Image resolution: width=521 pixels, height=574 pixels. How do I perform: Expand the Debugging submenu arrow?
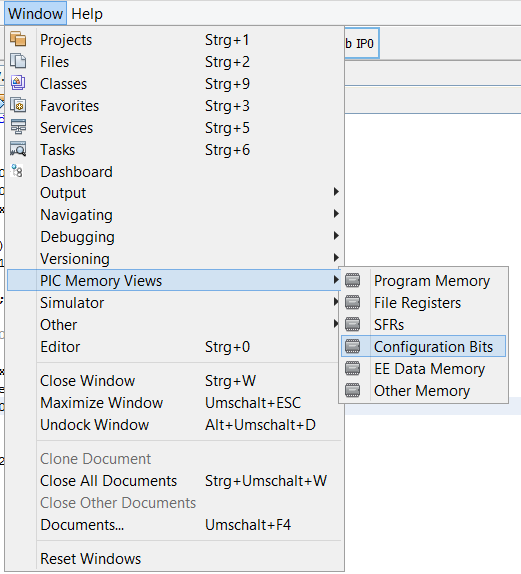336,236
